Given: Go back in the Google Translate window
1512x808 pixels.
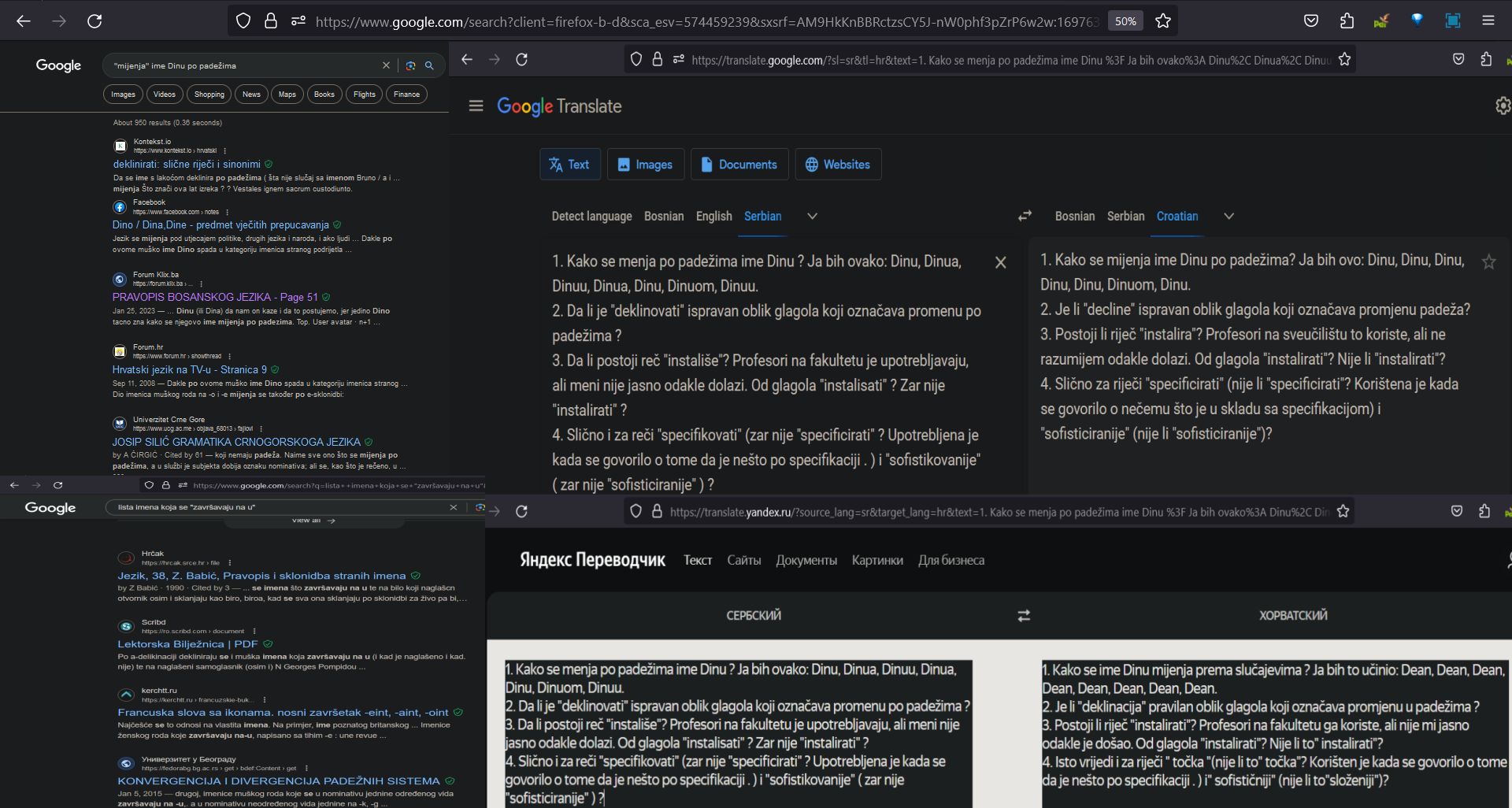Looking at the screenshot, I should point(467,59).
